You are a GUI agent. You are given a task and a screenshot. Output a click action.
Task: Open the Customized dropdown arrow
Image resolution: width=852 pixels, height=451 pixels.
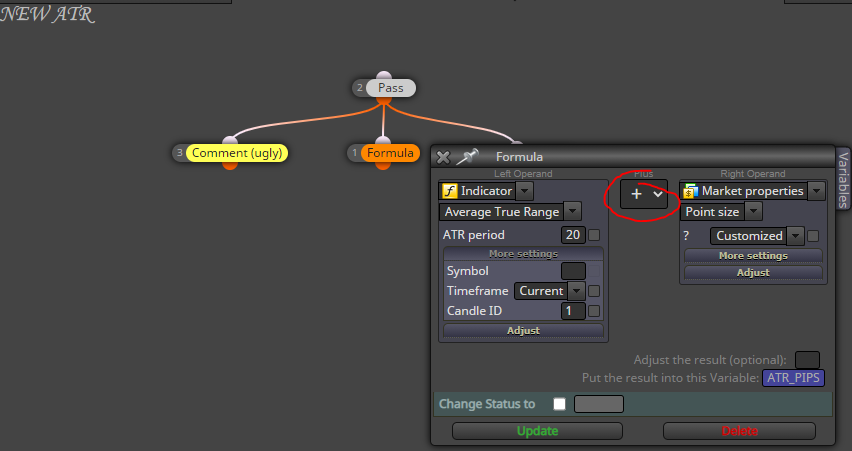(x=795, y=236)
